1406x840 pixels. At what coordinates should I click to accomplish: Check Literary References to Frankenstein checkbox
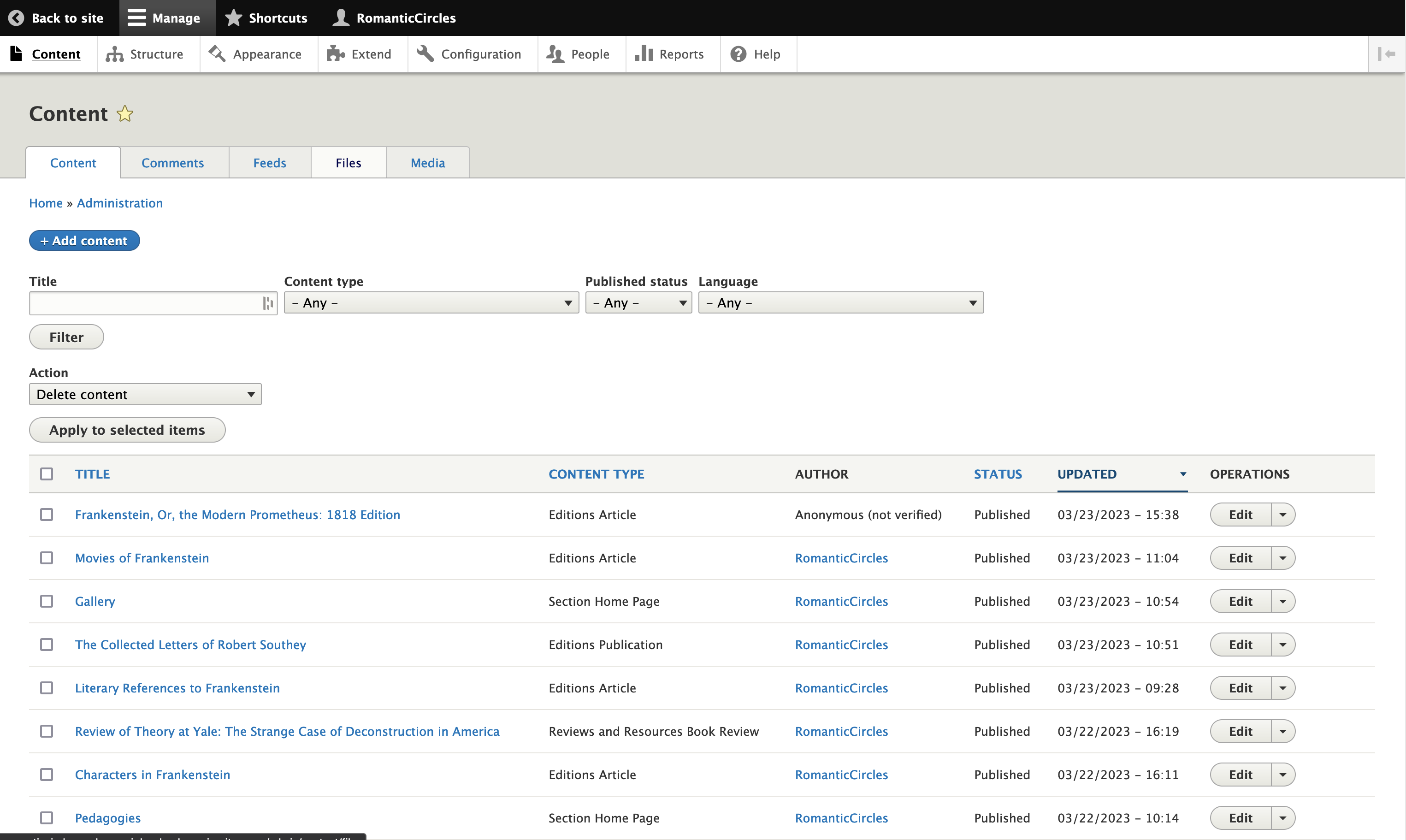(47, 688)
